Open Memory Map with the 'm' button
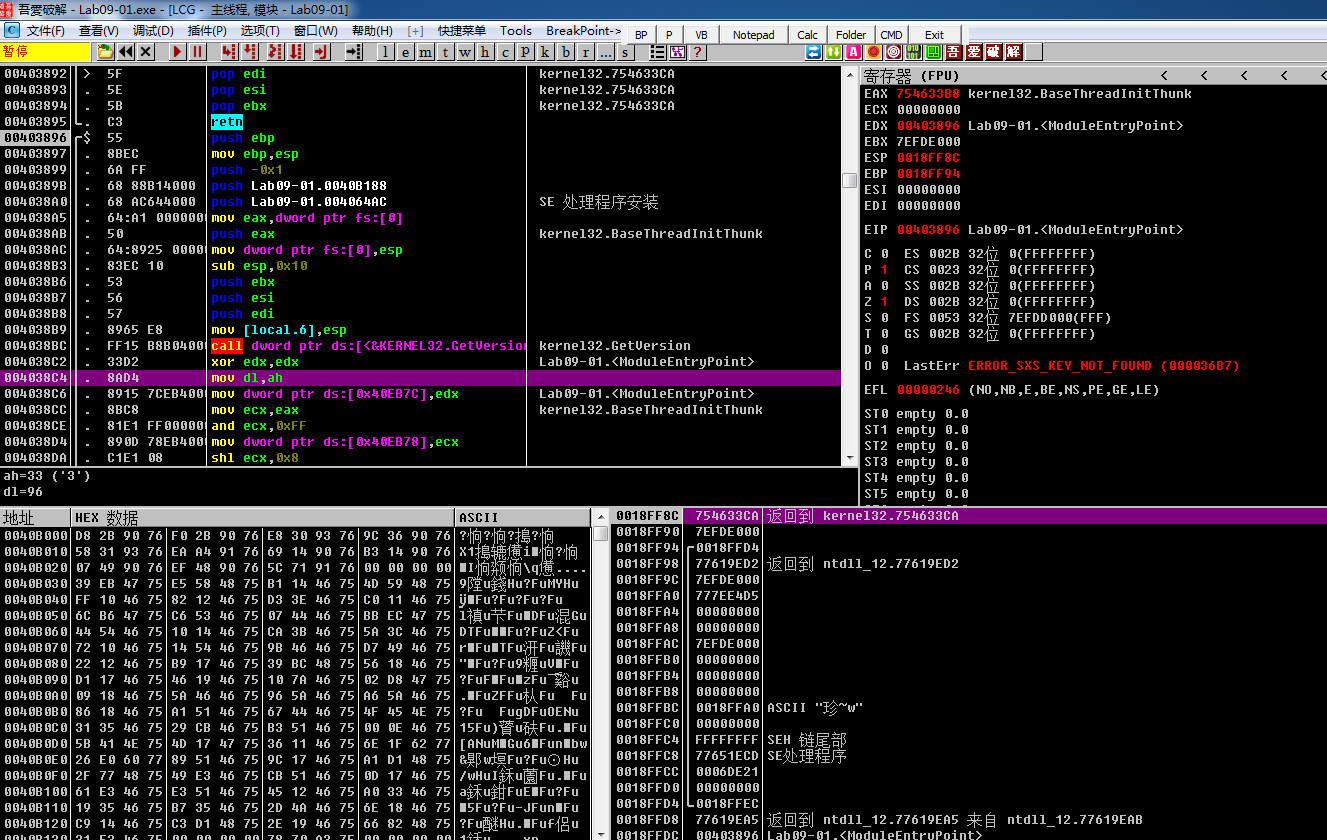The width and height of the screenshot is (1327, 840). 425,52
